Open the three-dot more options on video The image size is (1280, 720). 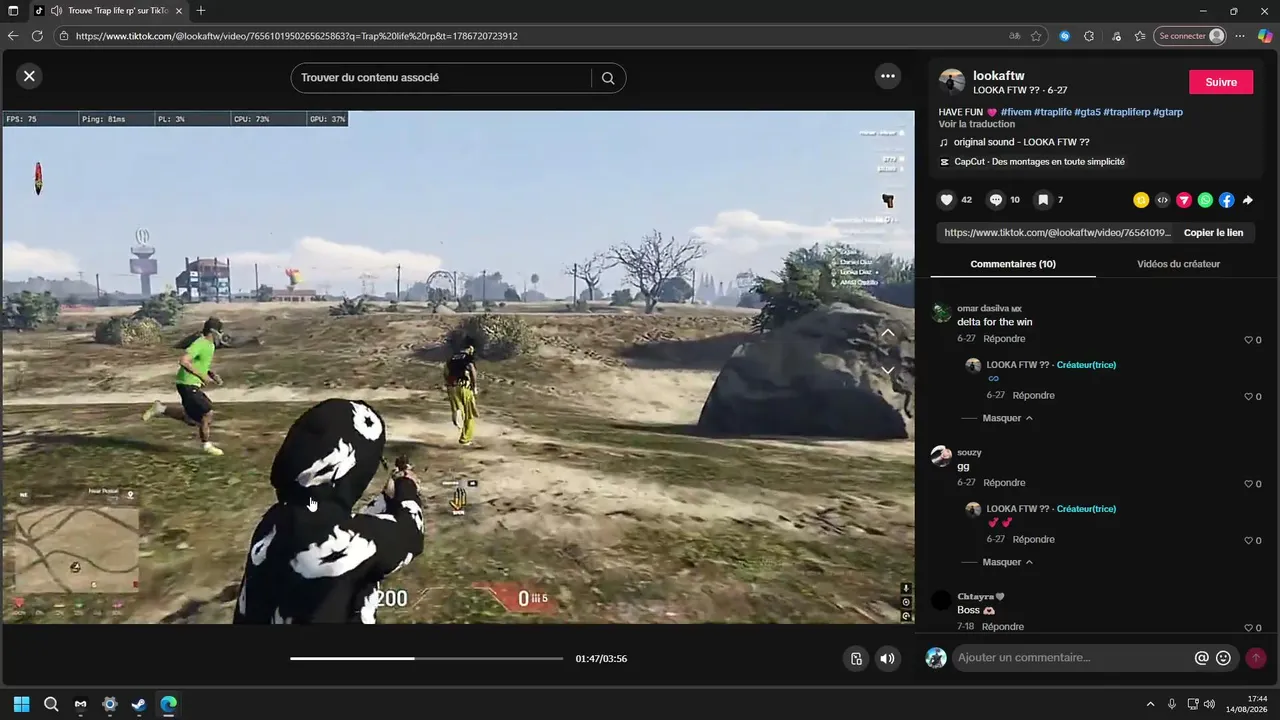pyautogui.click(x=887, y=76)
